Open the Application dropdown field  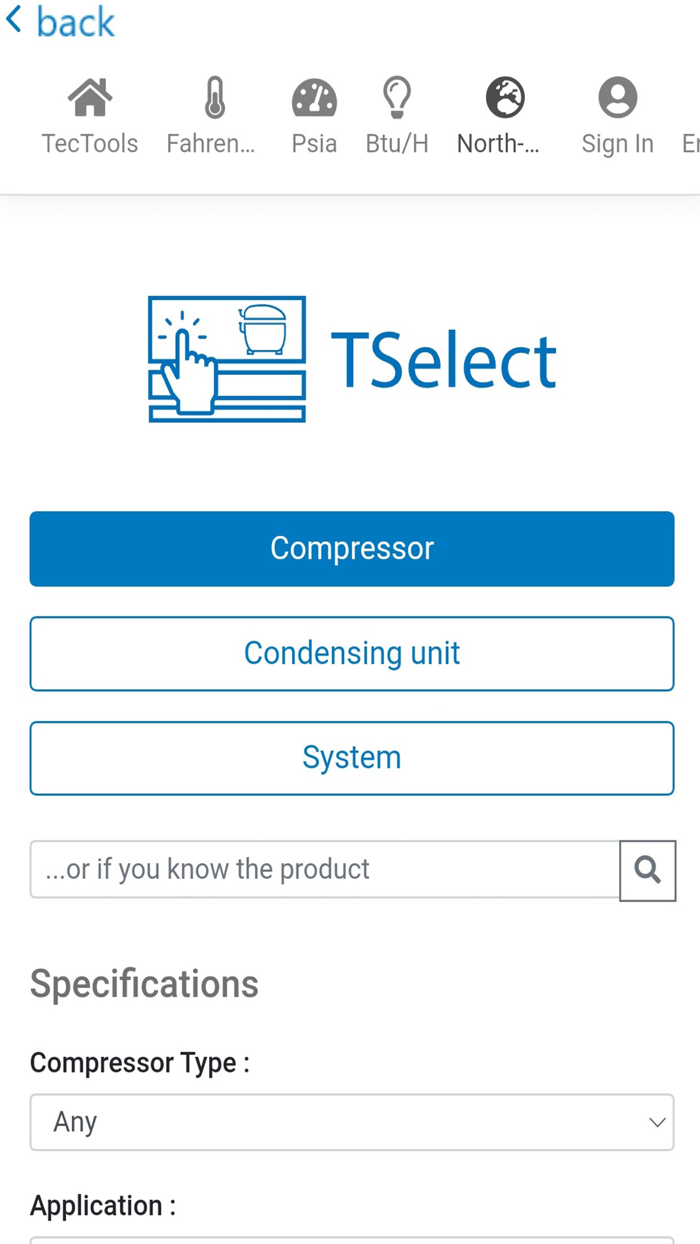pos(351,1240)
